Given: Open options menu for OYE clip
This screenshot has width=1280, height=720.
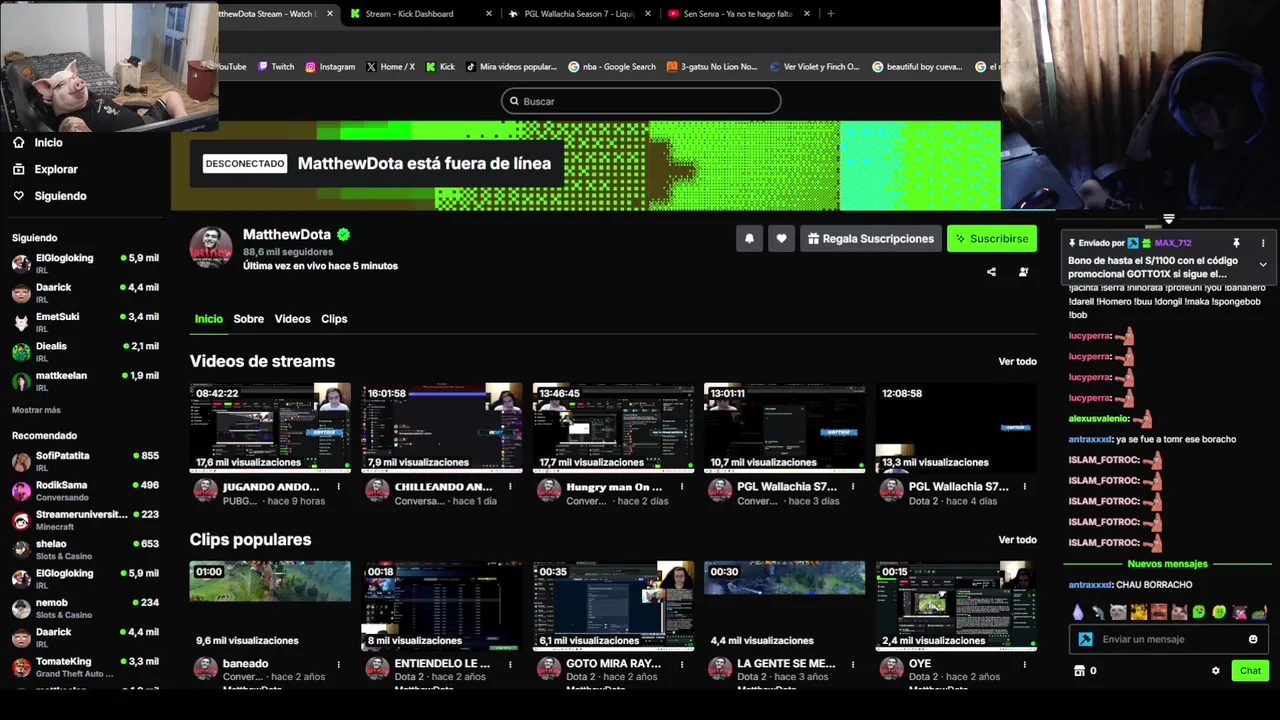Looking at the screenshot, I should [1024, 664].
